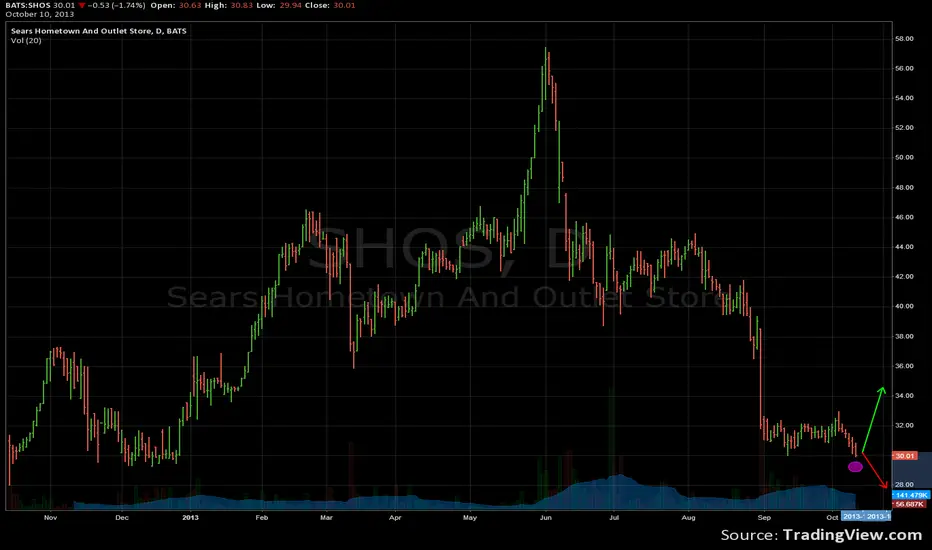Open the TradingView.com source link
This screenshot has height=550, width=932.
click(x=852, y=535)
